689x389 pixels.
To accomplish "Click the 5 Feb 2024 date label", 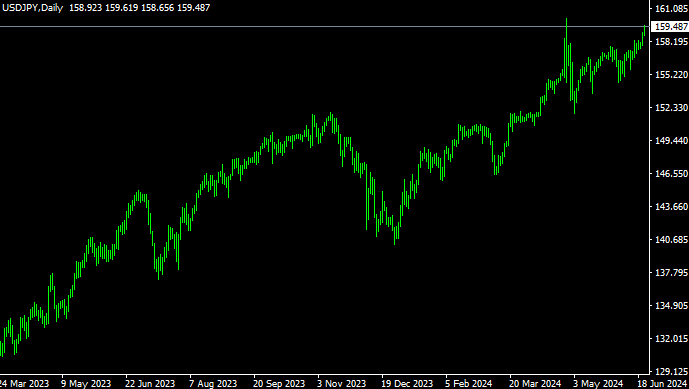I will (x=468, y=384).
